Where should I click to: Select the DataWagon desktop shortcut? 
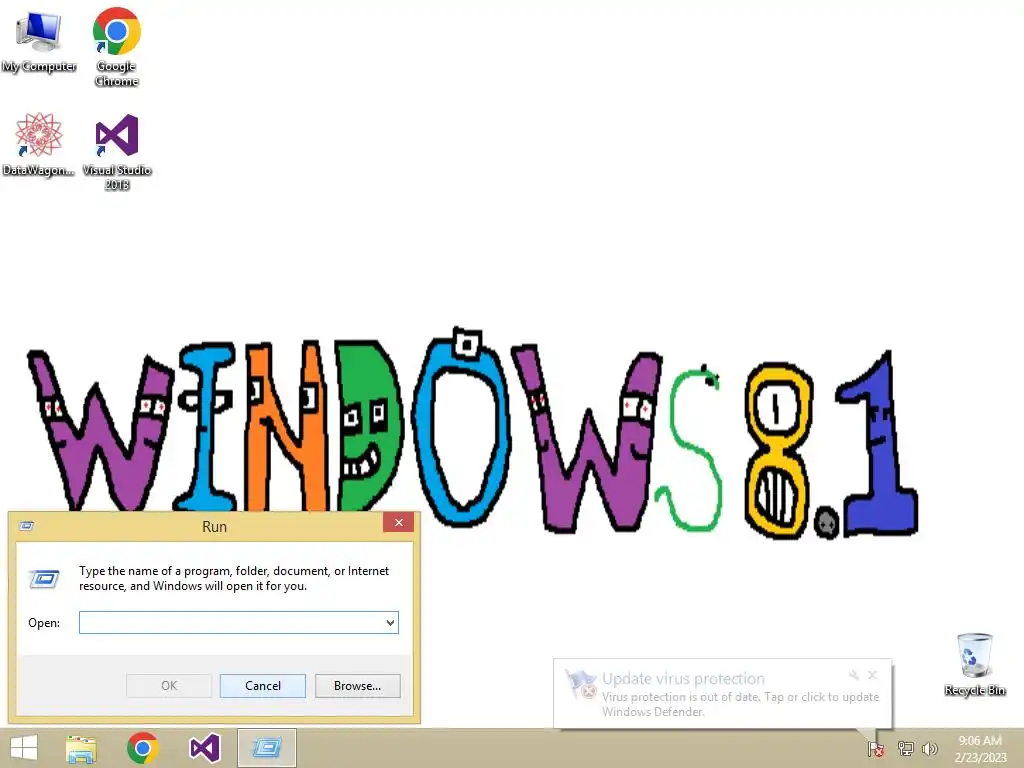pyautogui.click(x=39, y=144)
